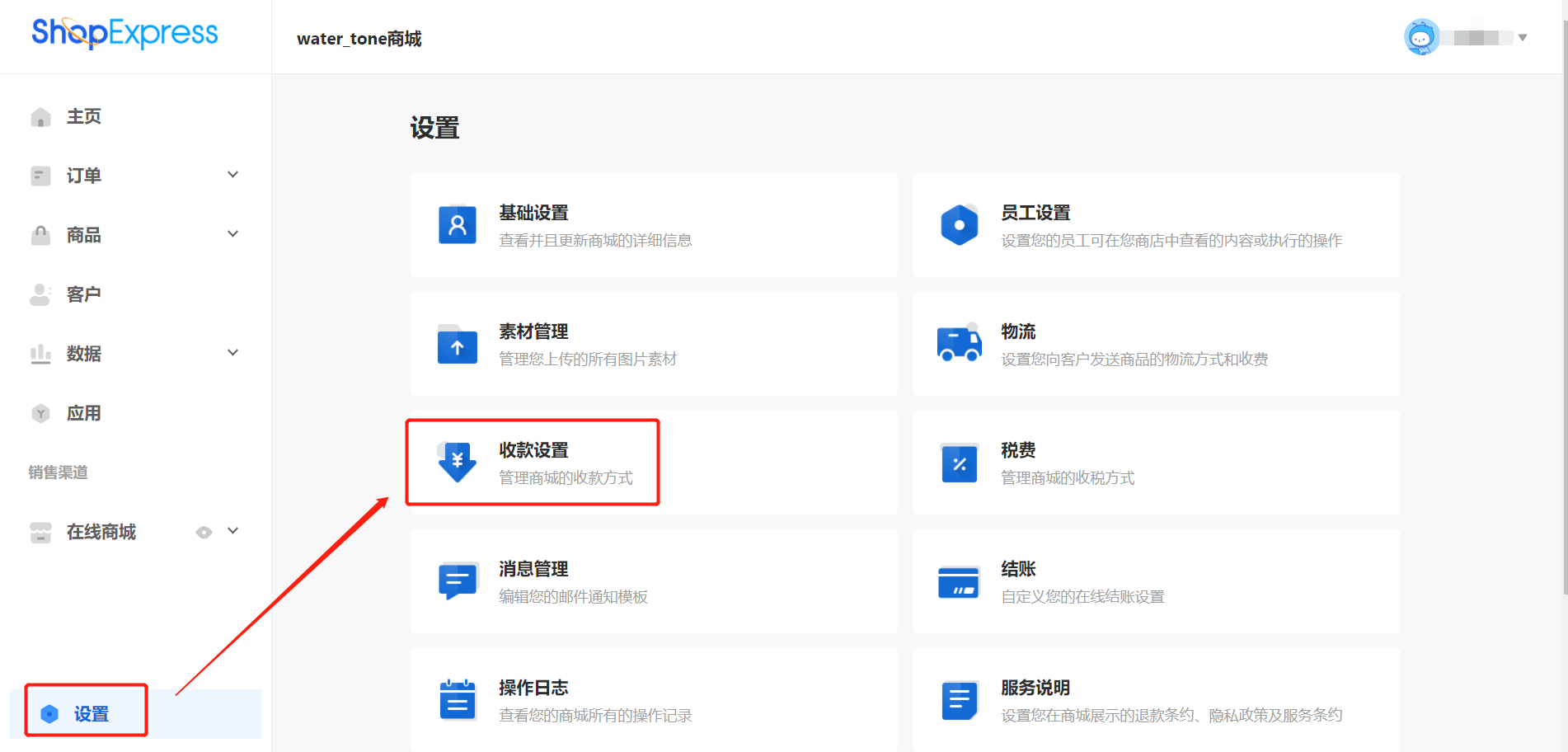Open 素材管理 card title
The width and height of the screenshot is (1568, 752).
[533, 331]
